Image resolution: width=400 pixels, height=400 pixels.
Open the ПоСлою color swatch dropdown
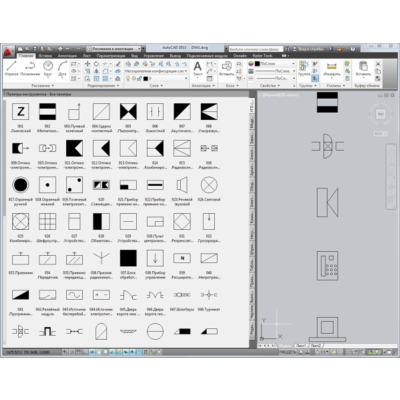click(x=275, y=64)
